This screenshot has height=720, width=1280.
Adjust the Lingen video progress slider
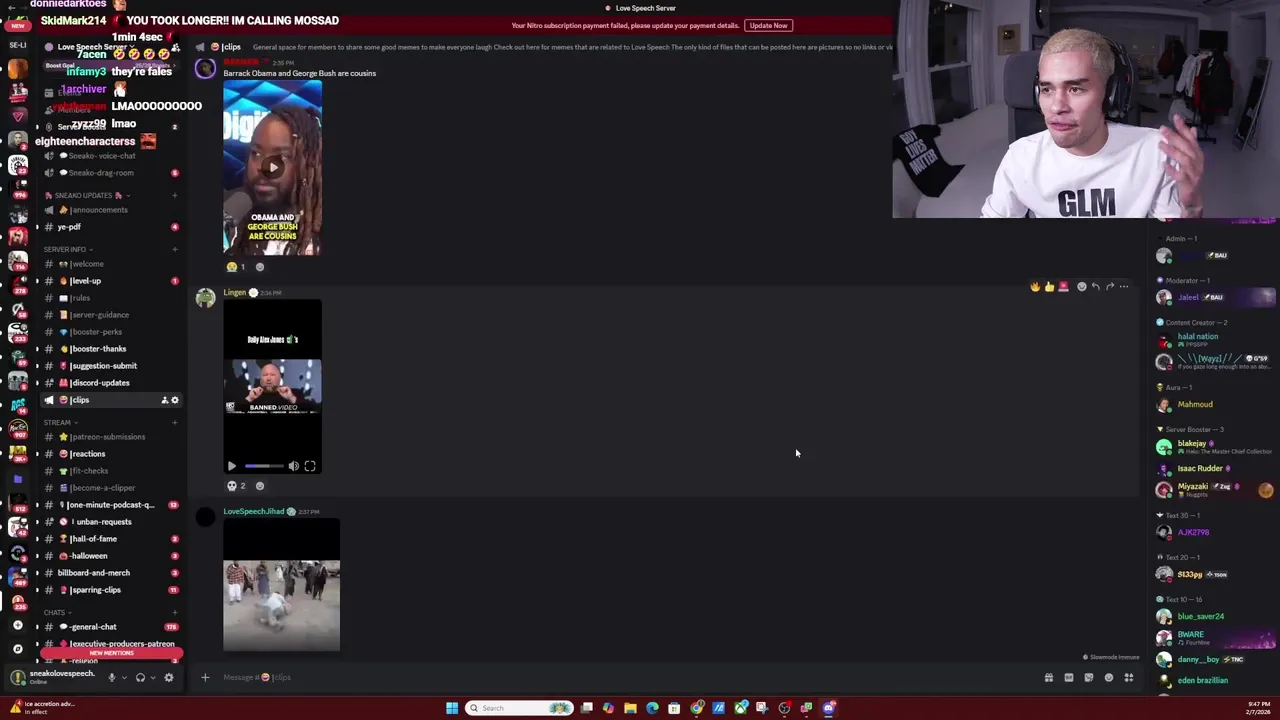pos(264,466)
